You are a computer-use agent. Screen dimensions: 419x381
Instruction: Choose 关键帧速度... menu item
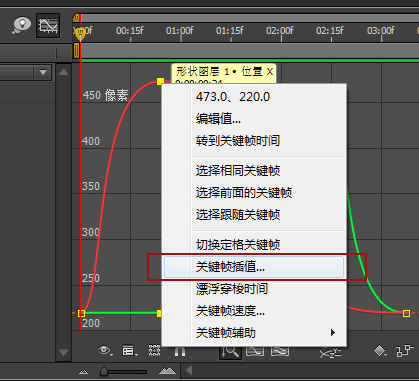coord(254,311)
